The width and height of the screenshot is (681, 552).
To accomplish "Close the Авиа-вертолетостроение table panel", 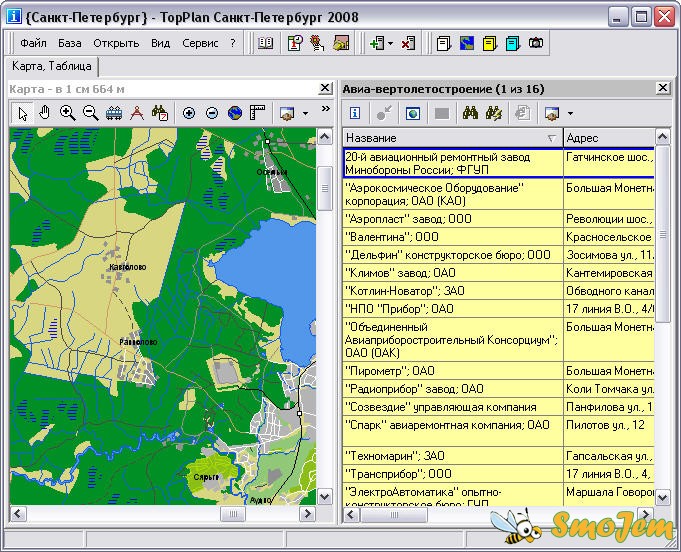I will [x=663, y=88].
